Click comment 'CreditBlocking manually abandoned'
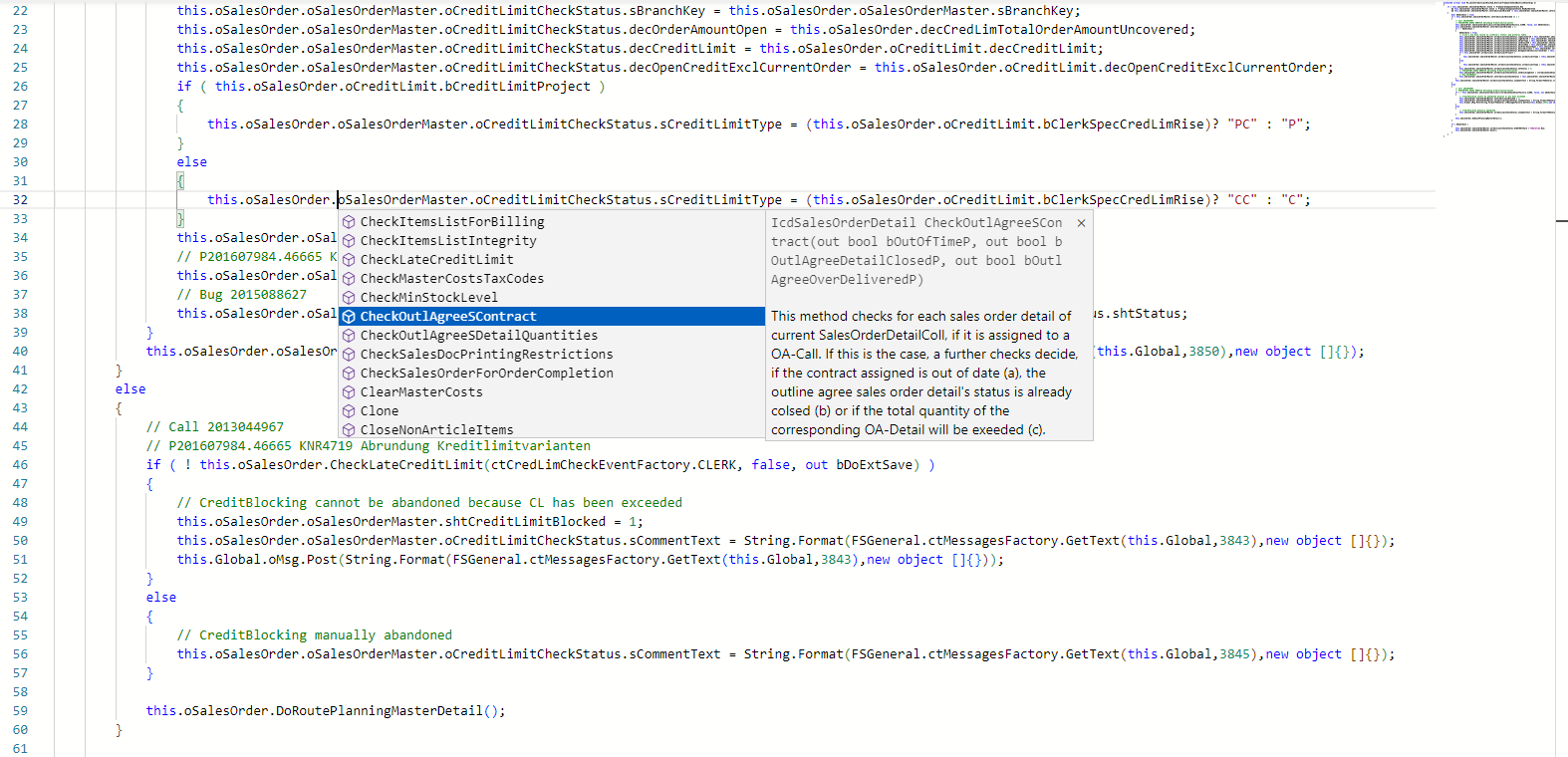 [315, 635]
